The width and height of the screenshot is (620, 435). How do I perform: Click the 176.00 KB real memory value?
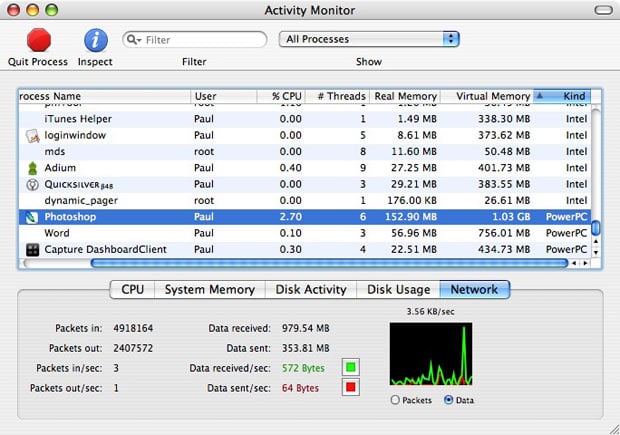[412, 200]
